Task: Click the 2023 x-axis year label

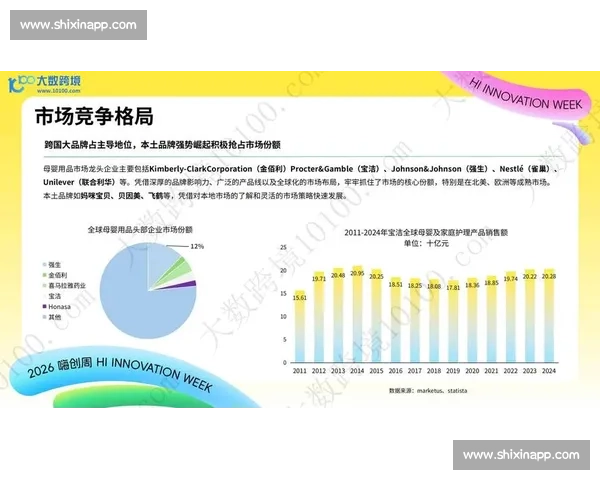Action: pyautogui.click(x=530, y=371)
